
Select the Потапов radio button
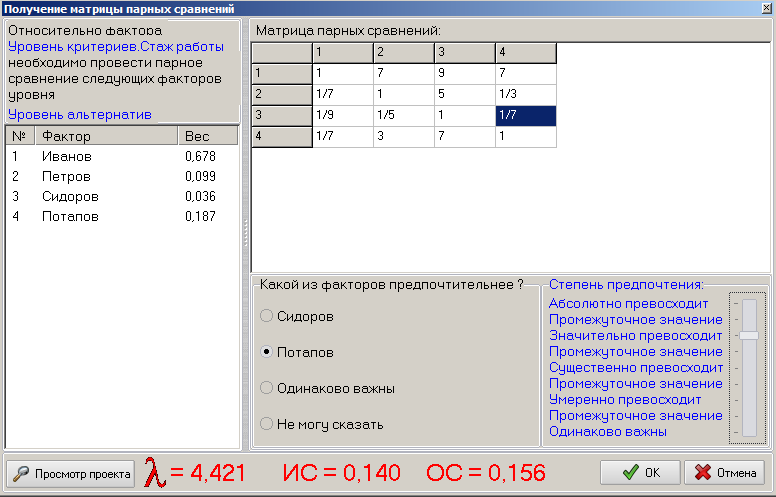click(266, 352)
